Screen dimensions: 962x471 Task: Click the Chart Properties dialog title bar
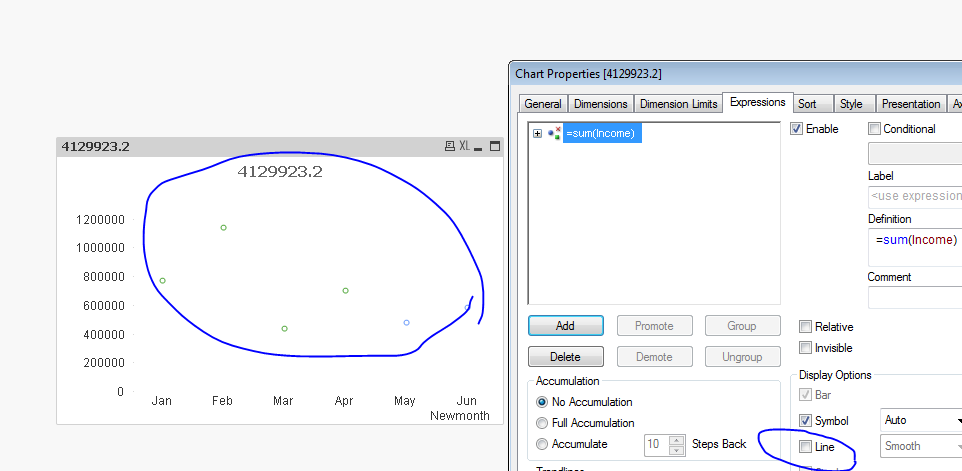[x=736, y=74]
